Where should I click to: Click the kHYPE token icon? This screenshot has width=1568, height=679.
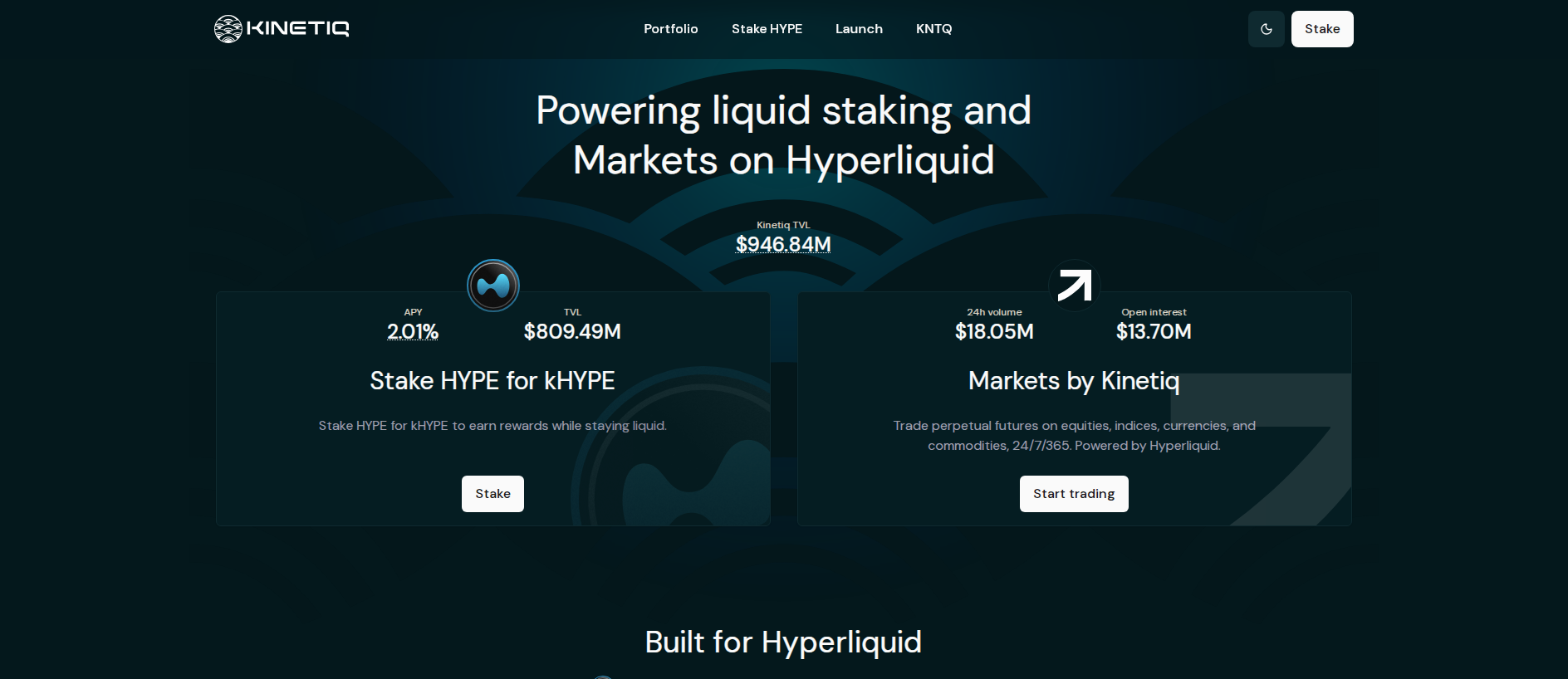493,286
